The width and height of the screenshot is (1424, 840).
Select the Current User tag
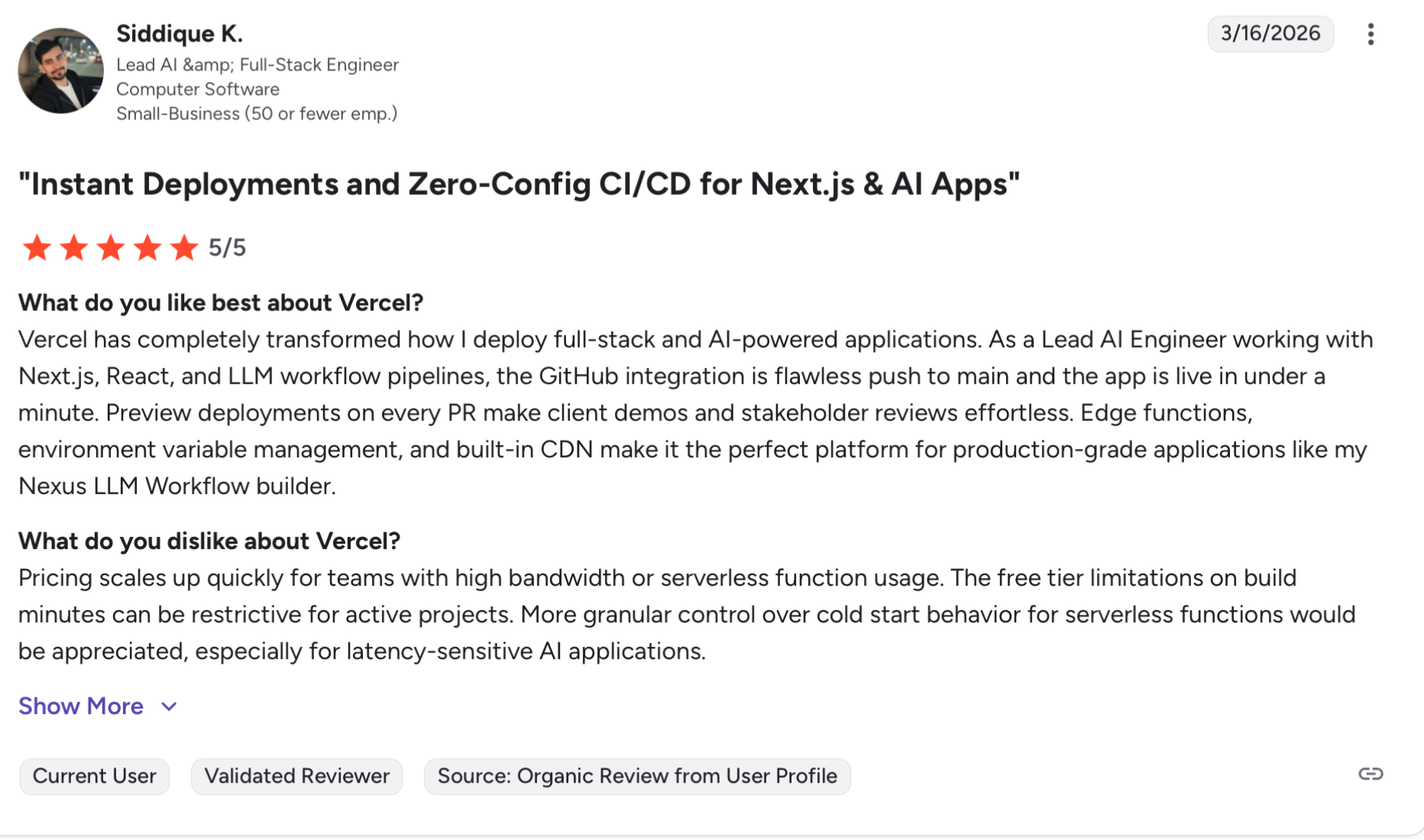(94, 777)
